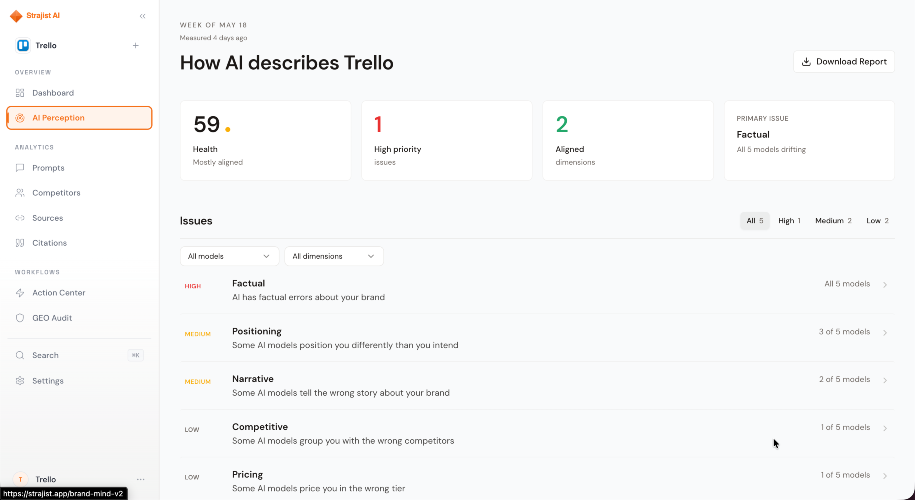Click the Trello user menu ellipsis
The width and height of the screenshot is (915, 500).
(141, 480)
